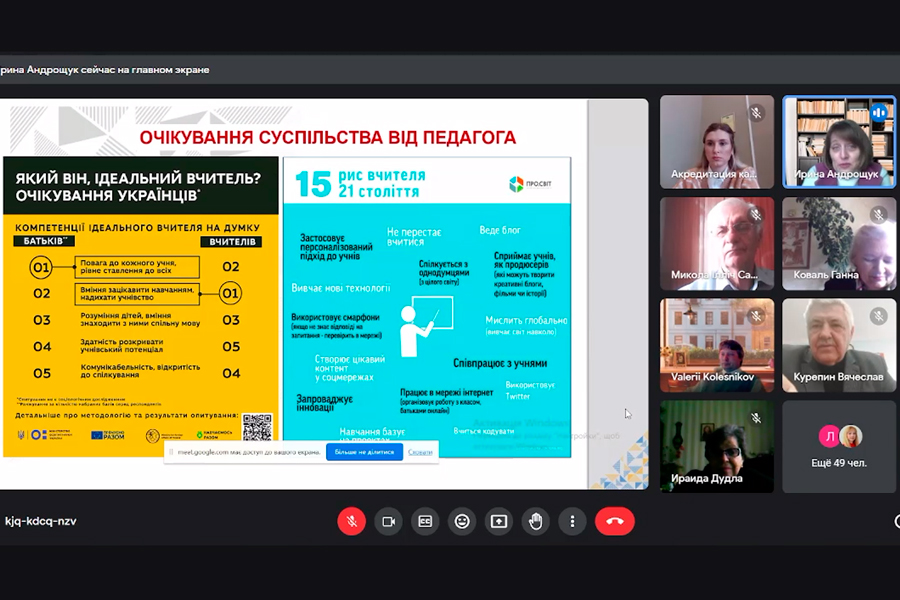
Task: Click muted mic icon on Ираида Дудла tile
Action: (x=757, y=418)
